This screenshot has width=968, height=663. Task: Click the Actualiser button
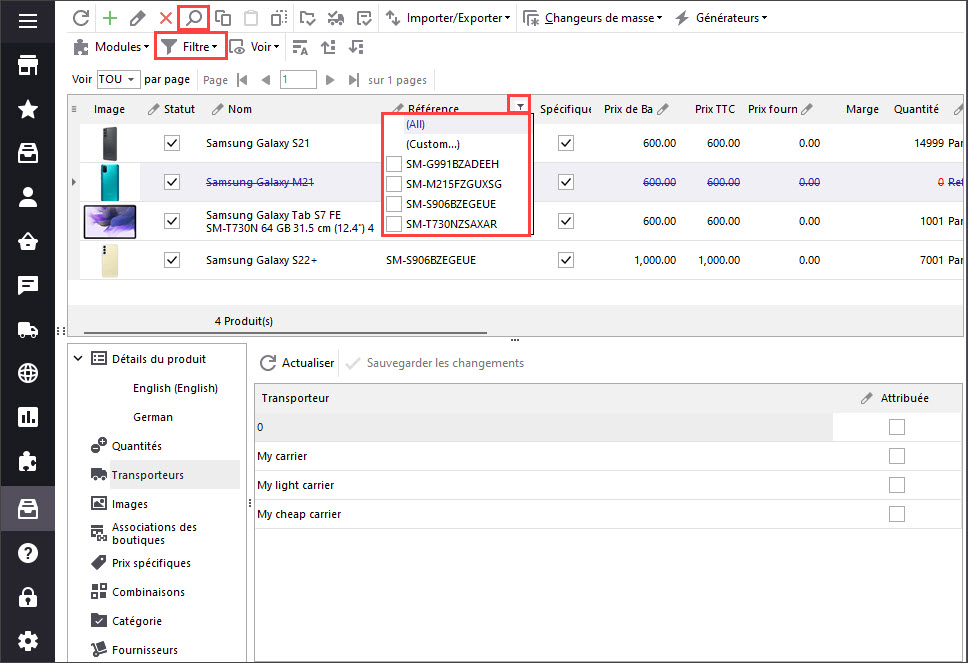tap(297, 363)
